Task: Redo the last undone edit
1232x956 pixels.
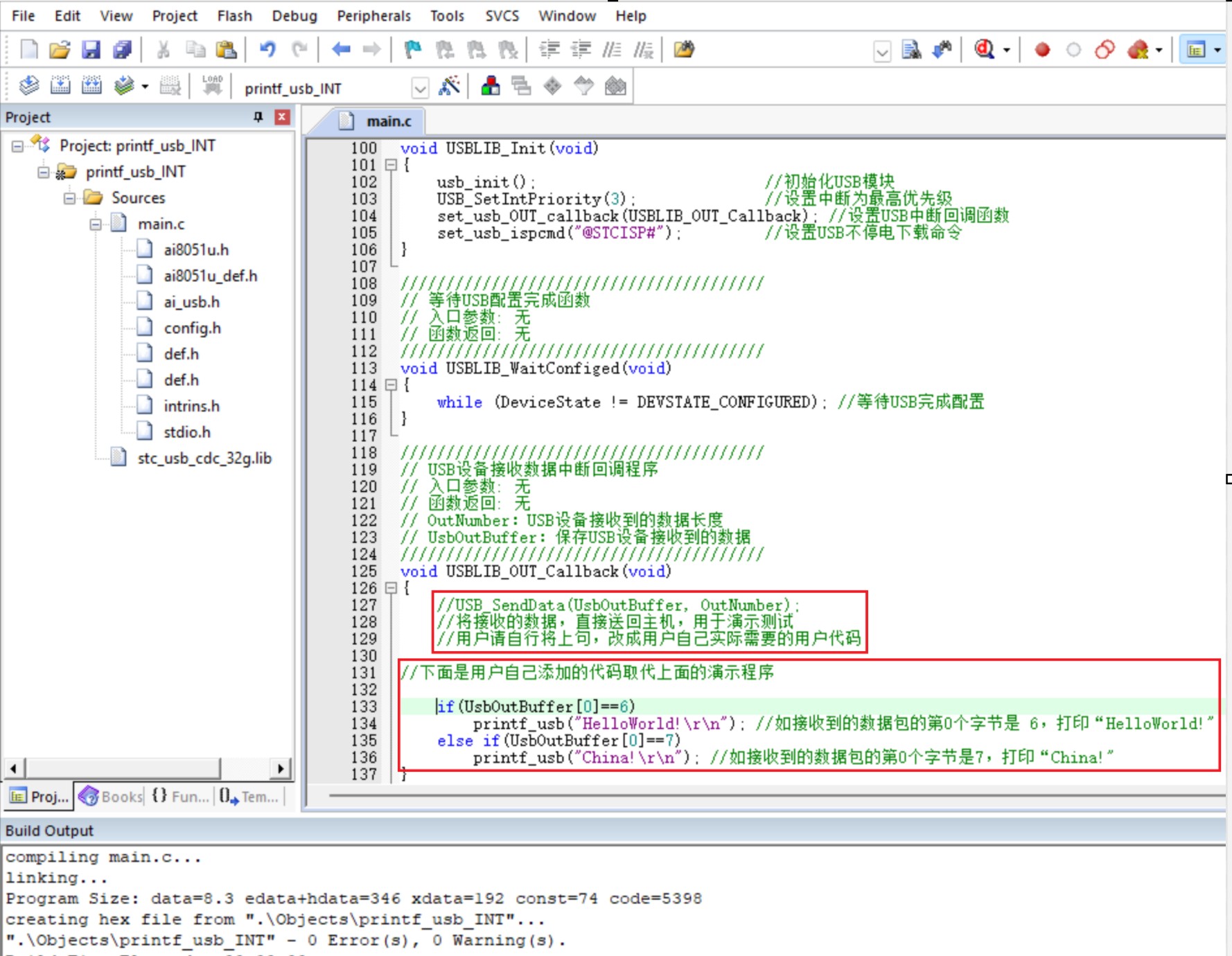Action: 299,50
